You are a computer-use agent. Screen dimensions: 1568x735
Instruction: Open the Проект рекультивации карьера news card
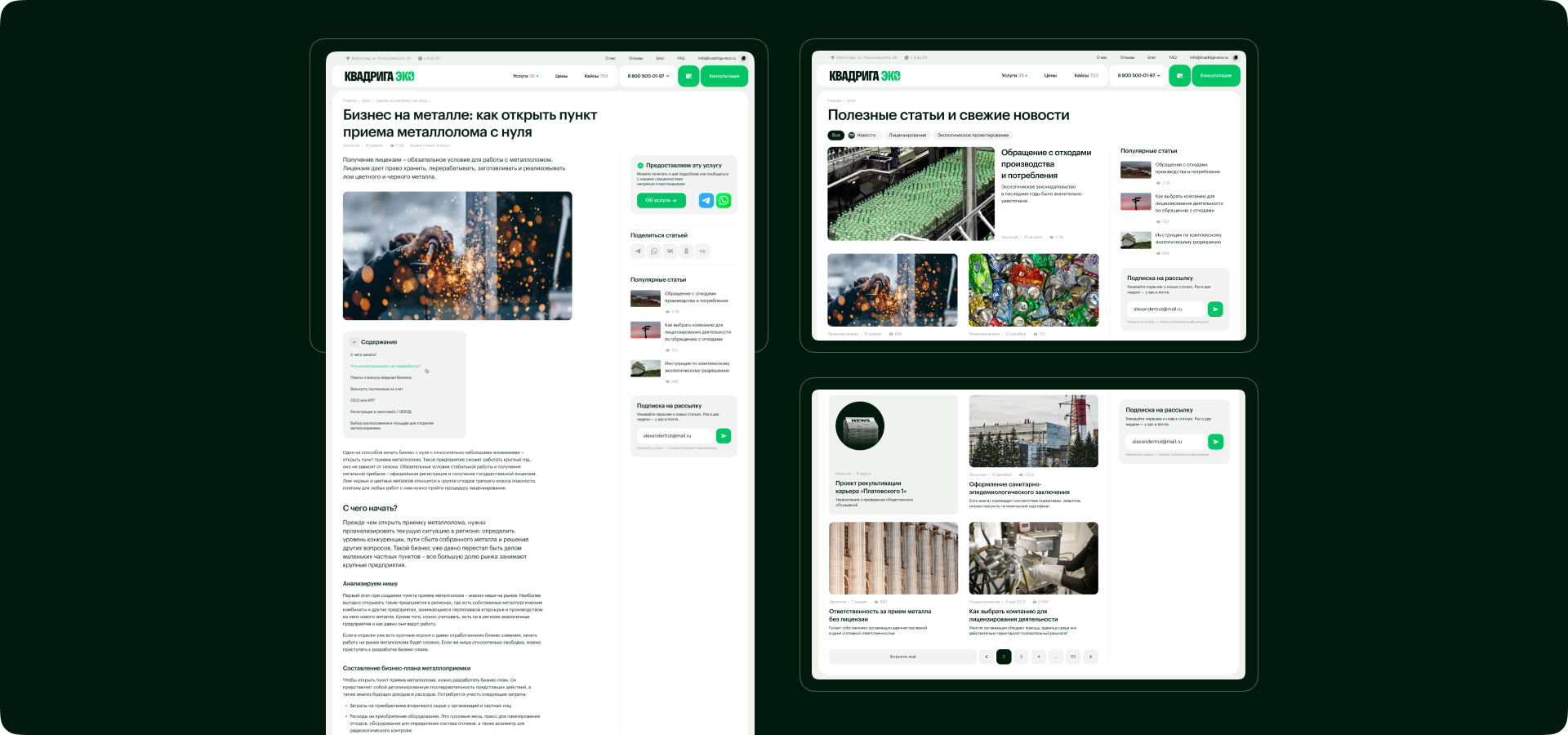pyautogui.click(x=893, y=454)
